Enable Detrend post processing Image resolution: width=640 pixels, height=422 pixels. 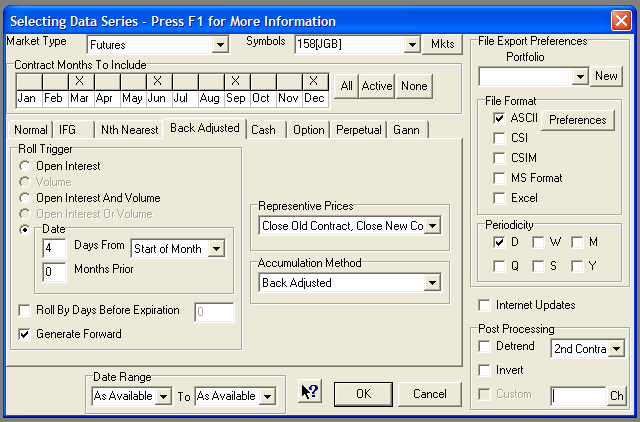[484, 346]
